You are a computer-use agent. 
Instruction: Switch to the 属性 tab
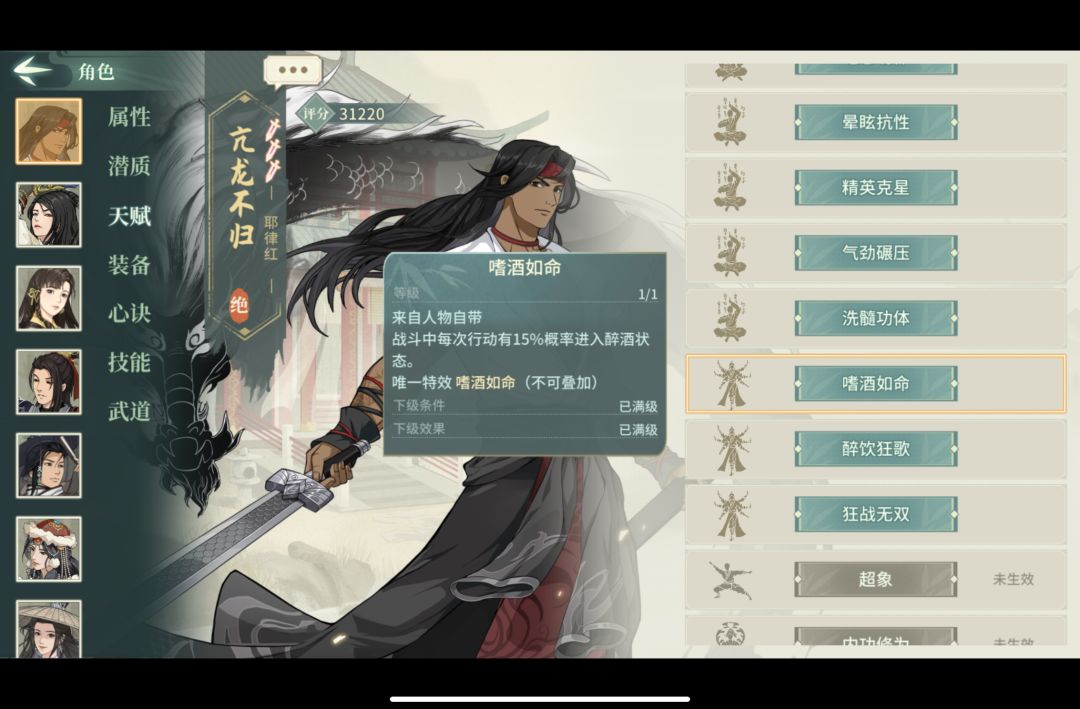coord(129,117)
